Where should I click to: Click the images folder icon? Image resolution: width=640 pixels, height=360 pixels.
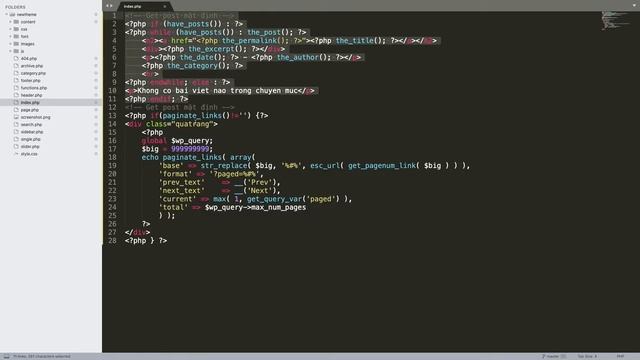tap(16, 44)
